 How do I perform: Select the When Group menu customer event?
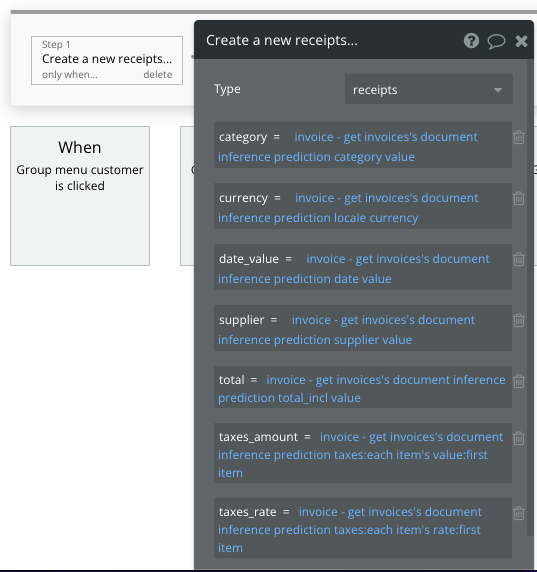[80, 196]
